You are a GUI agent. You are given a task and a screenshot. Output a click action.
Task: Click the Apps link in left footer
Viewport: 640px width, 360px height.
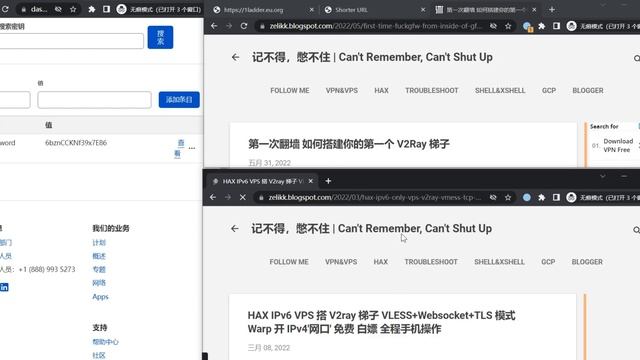100,297
